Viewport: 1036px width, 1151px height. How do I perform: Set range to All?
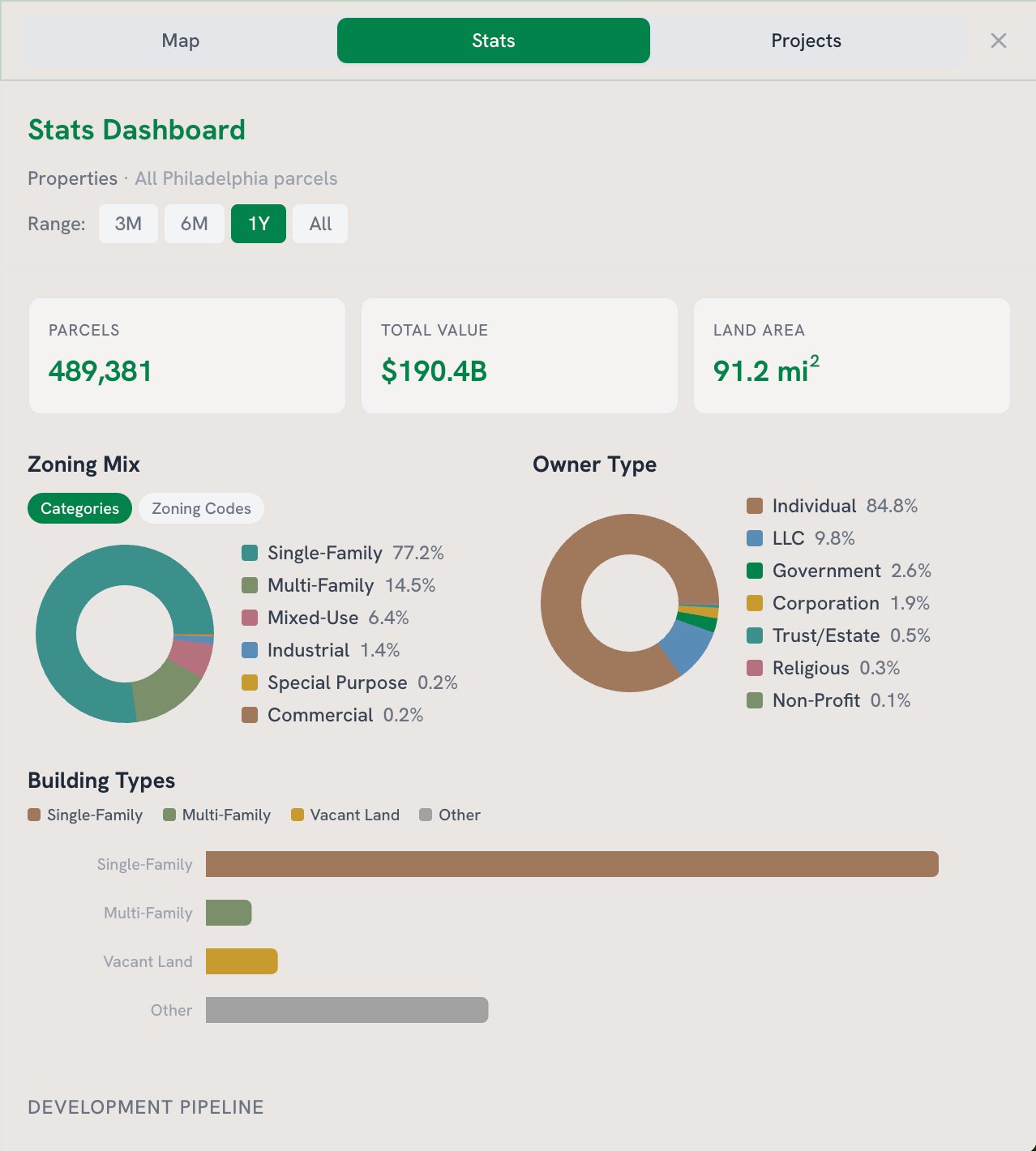pyautogui.click(x=320, y=224)
